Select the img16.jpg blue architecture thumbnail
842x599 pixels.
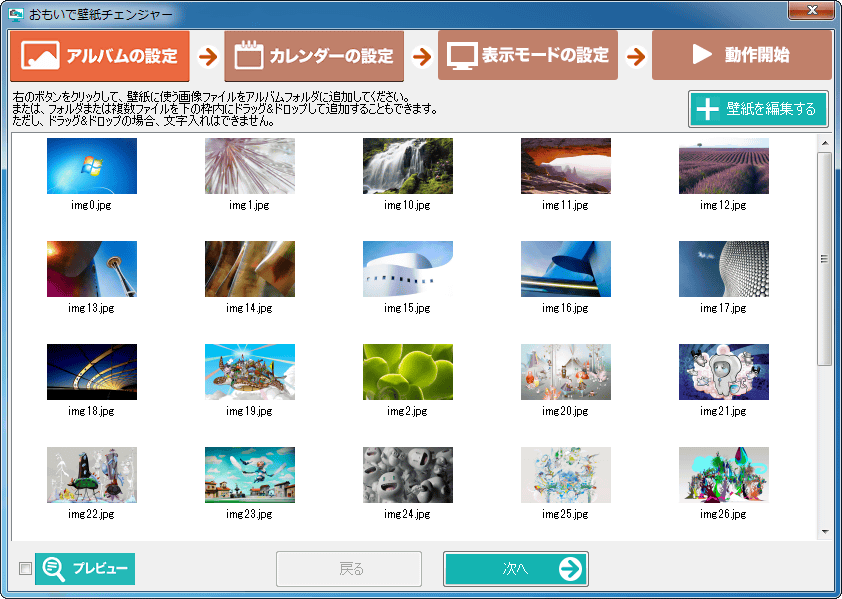[565, 269]
